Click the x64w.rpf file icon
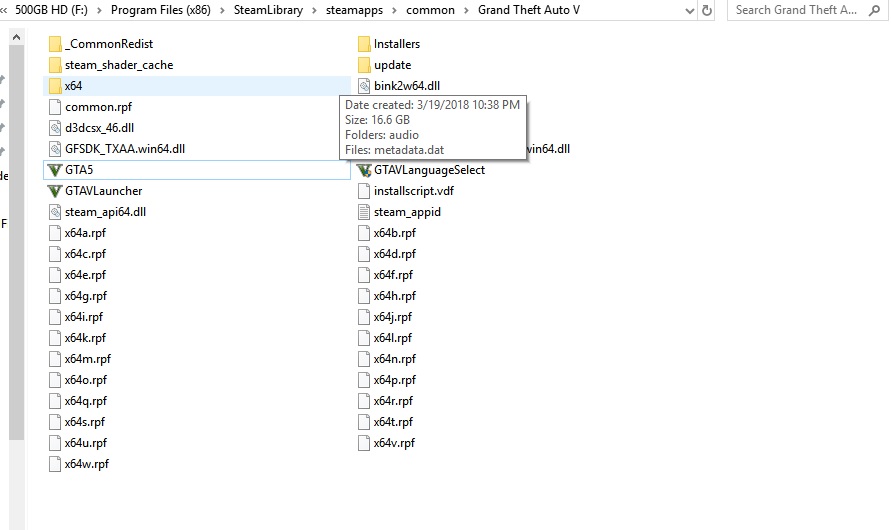 (55, 464)
